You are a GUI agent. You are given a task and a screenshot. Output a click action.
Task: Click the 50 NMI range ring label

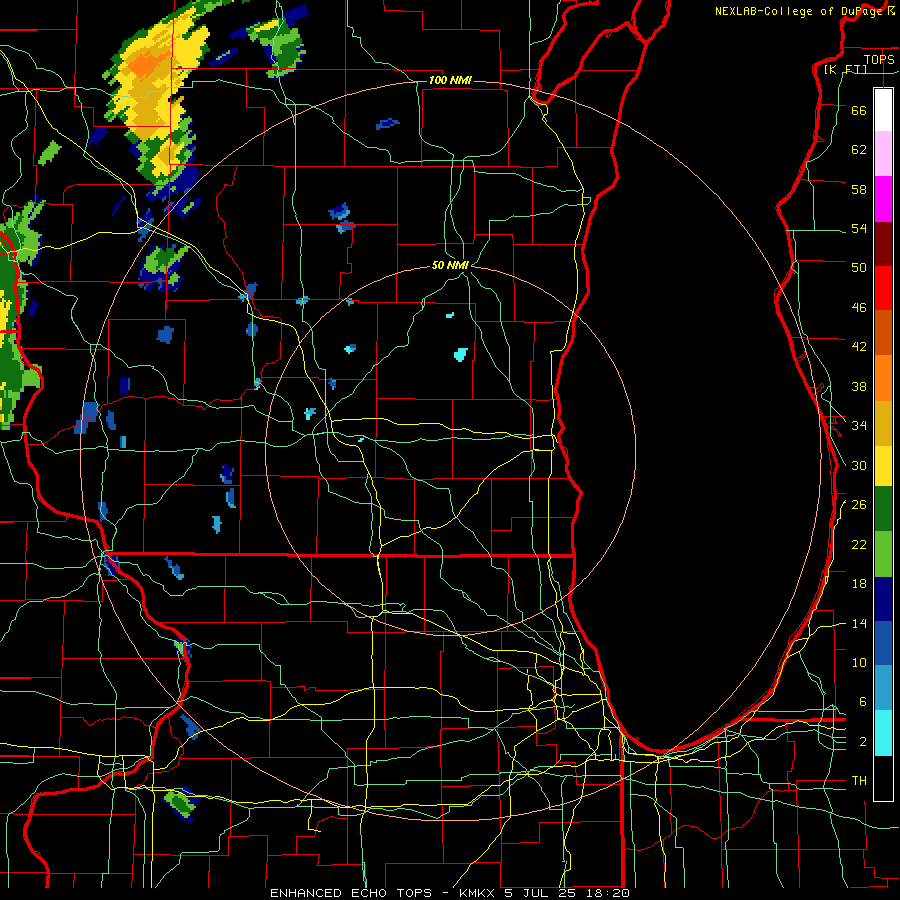pyautogui.click(x=451, y=265)
